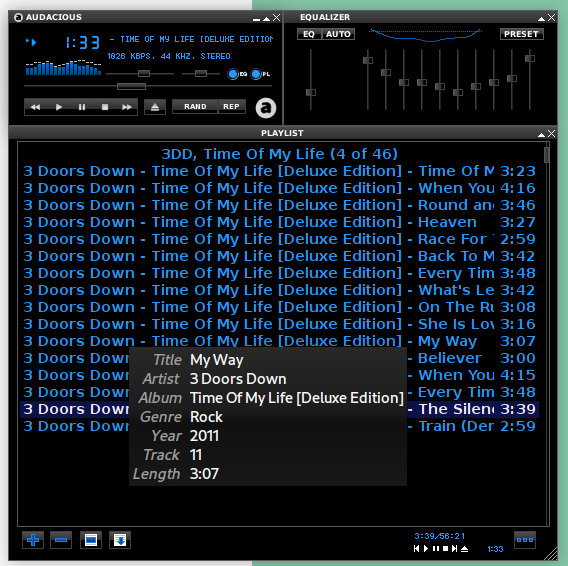Click mini play button in playlist footer
Screen dimensions: 568x566
pyautogui.click(x=426, y=549)
